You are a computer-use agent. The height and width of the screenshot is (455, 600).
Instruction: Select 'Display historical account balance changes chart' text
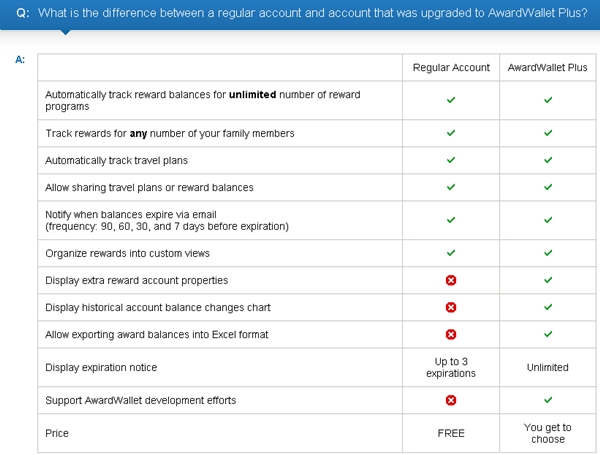(x=158, y=308)
